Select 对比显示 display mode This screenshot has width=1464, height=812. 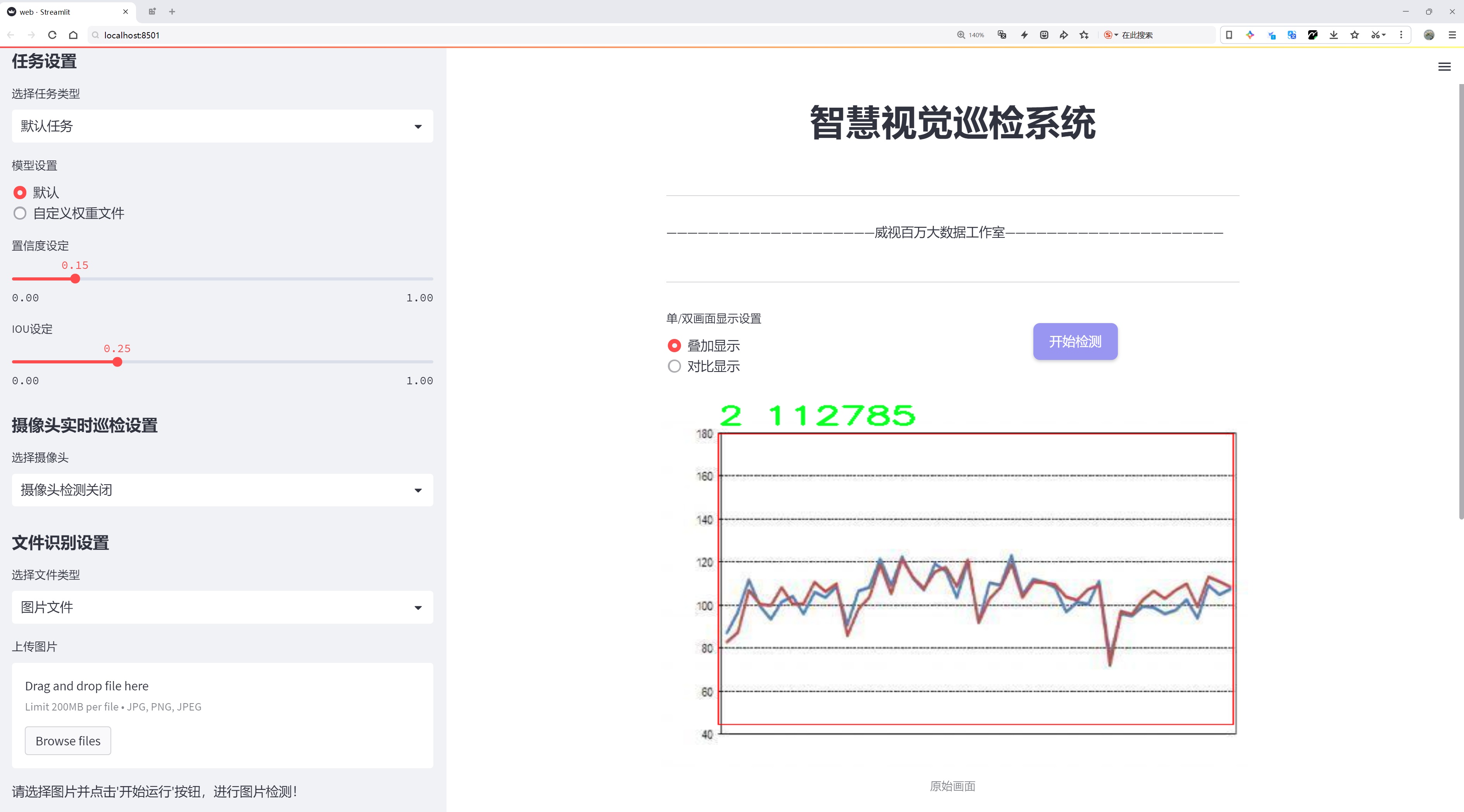click(x=674, y=366)
